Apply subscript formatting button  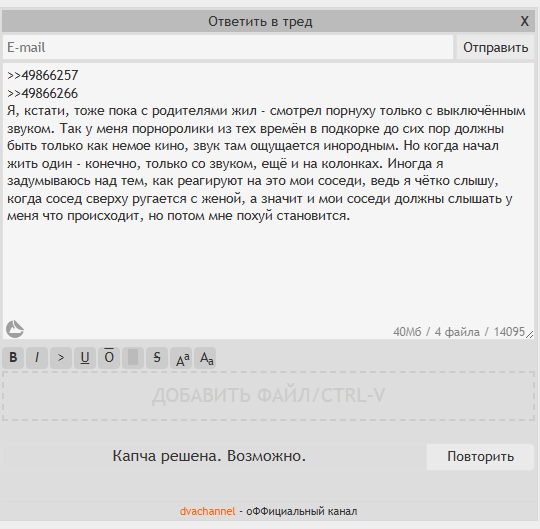click(x=205, y=358)
